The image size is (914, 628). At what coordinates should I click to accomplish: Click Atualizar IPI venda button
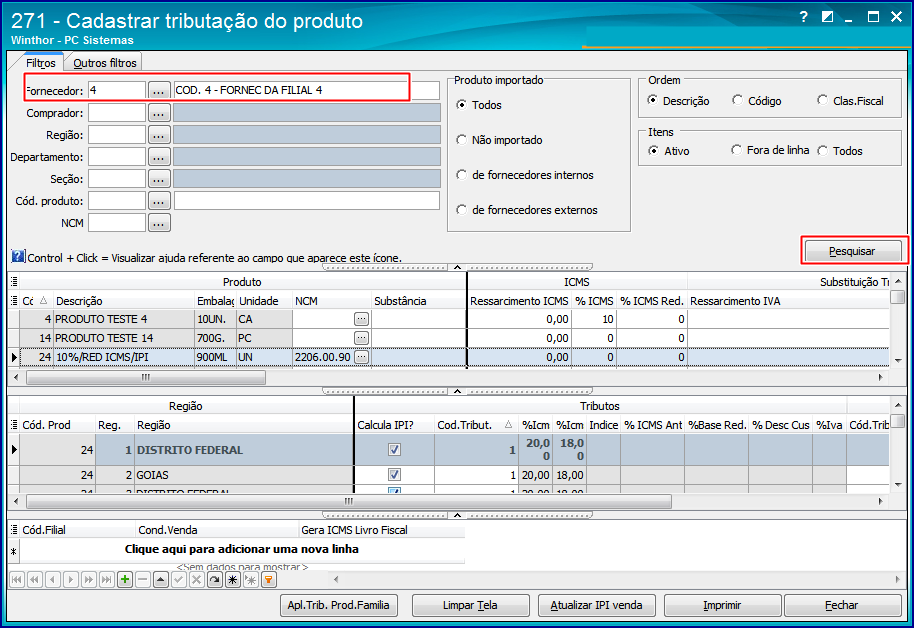point(596,605)
